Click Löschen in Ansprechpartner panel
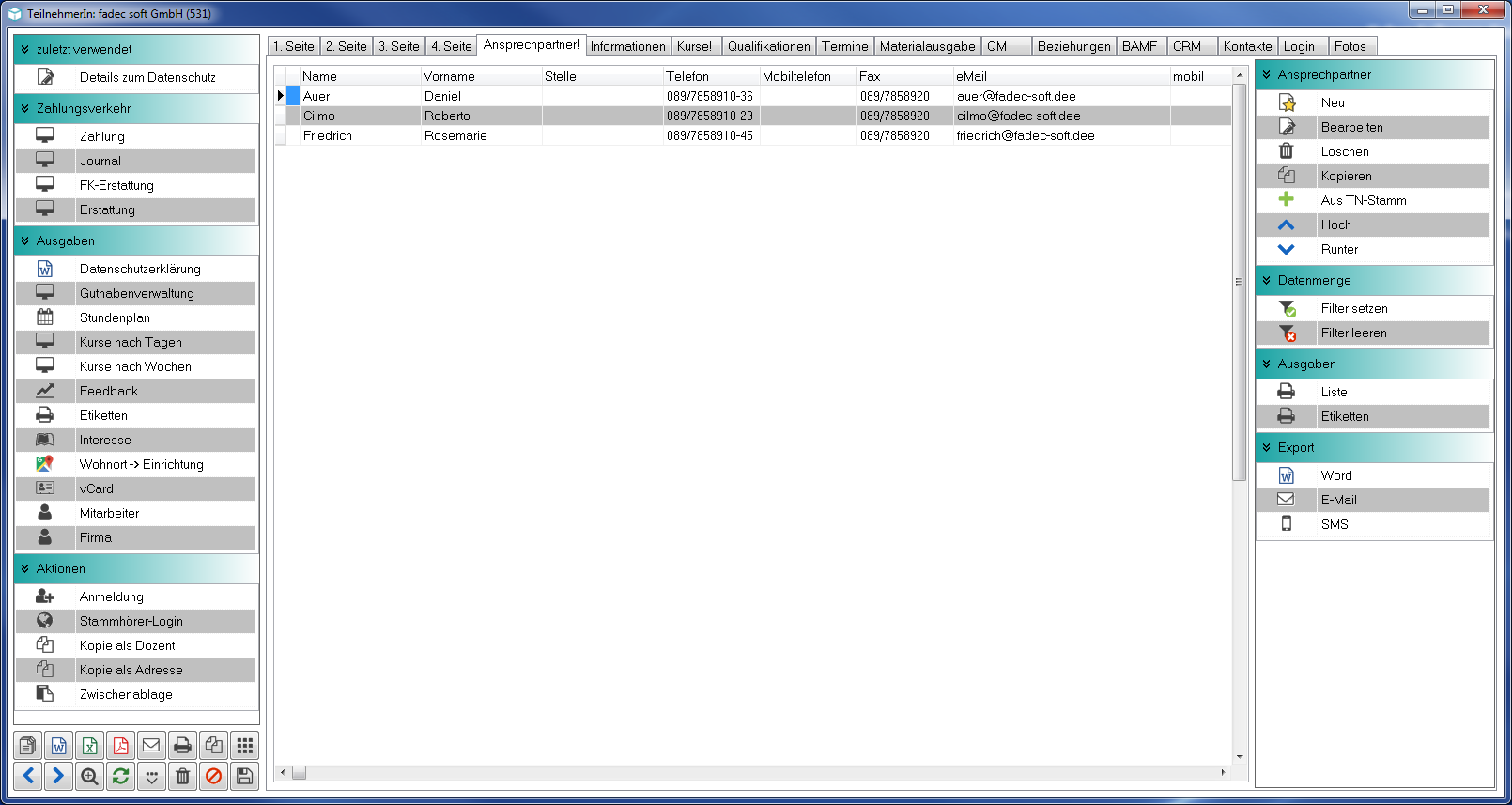Screen dimensions: 1512x805 [1374, 151]
